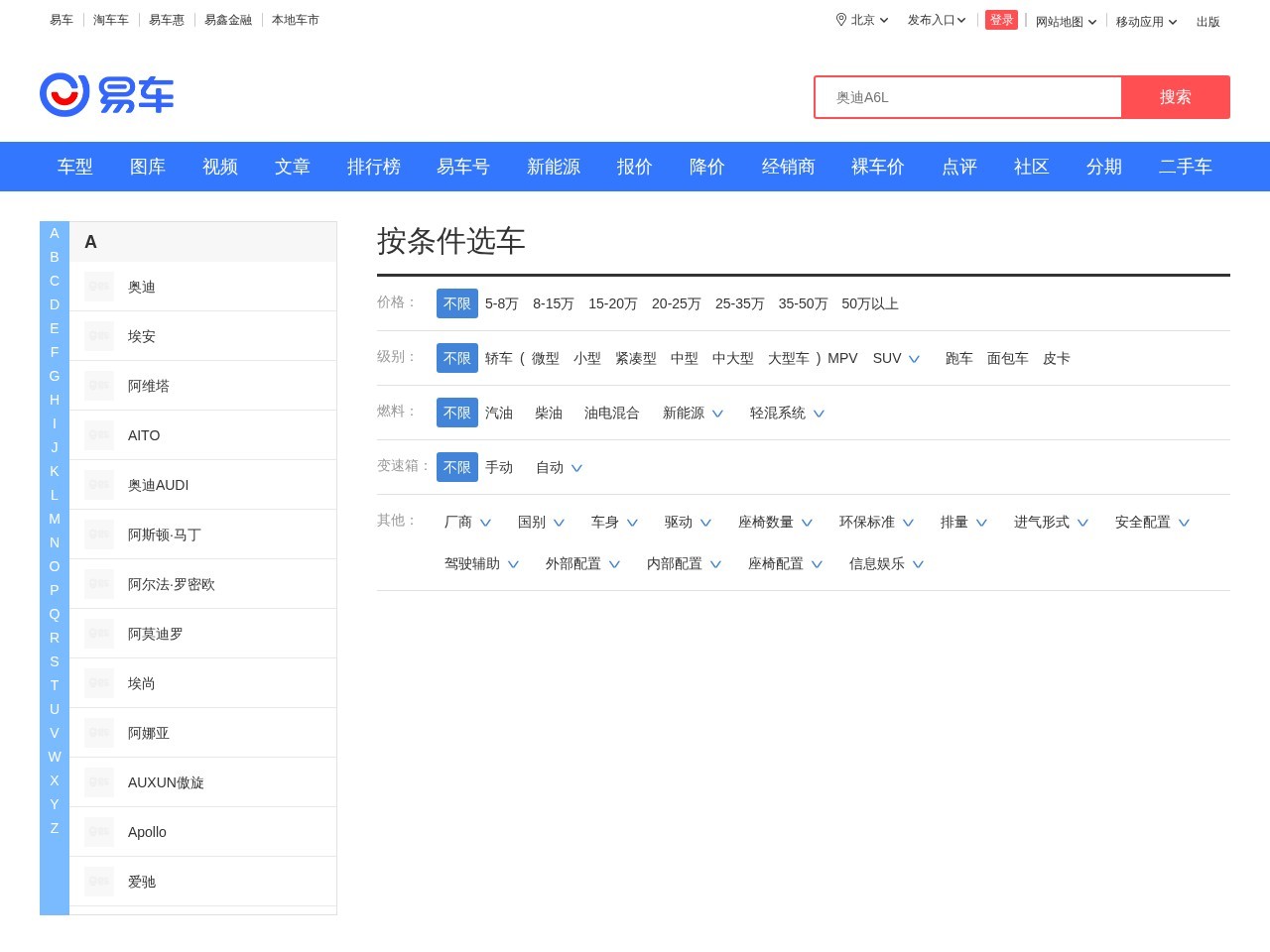The height and width of the screenshot is (952, 1270).
Task: Click the AITO brand logo
Action: tap(97, 434)
